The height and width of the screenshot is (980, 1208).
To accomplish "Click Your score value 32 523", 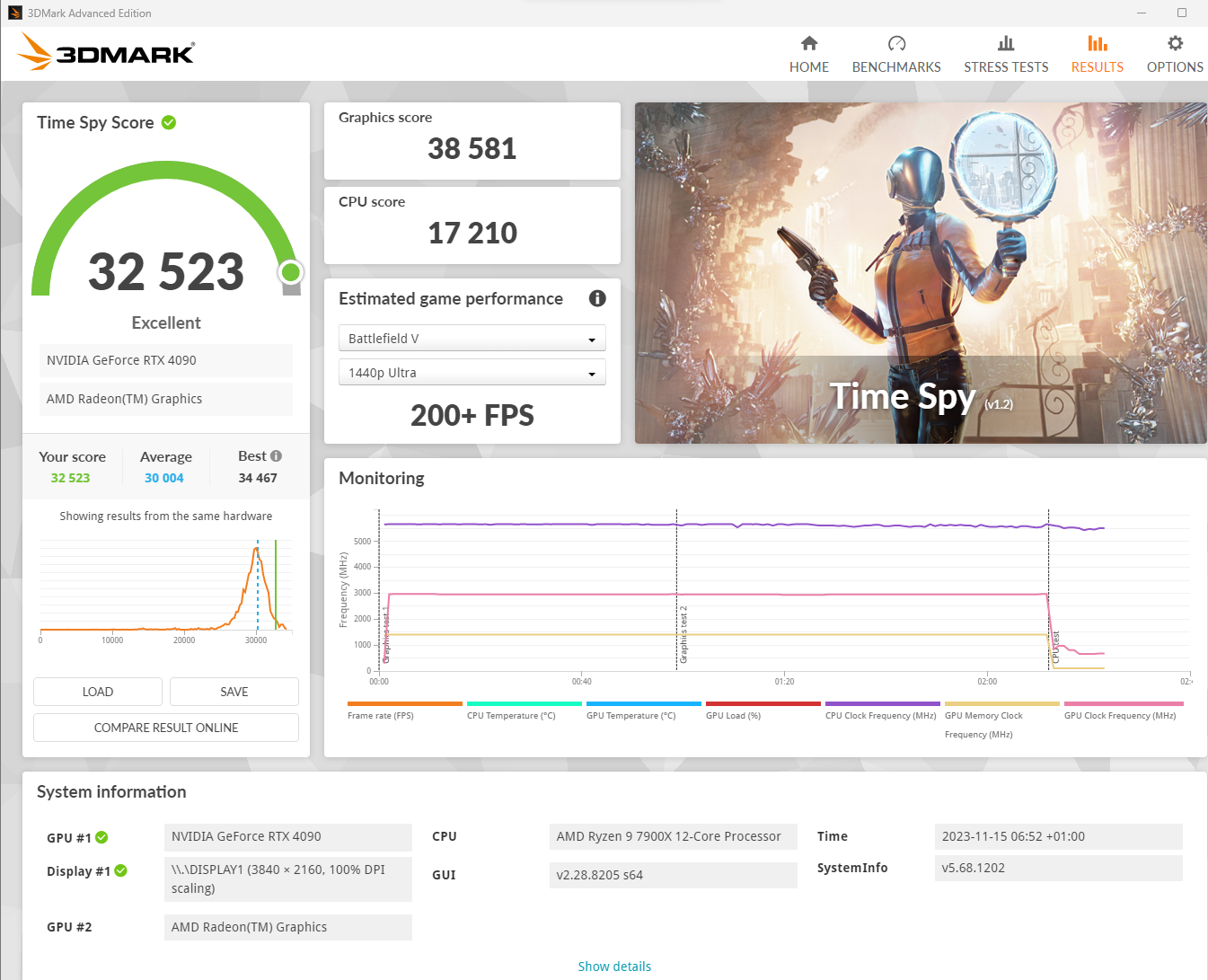I will [70, 478].
